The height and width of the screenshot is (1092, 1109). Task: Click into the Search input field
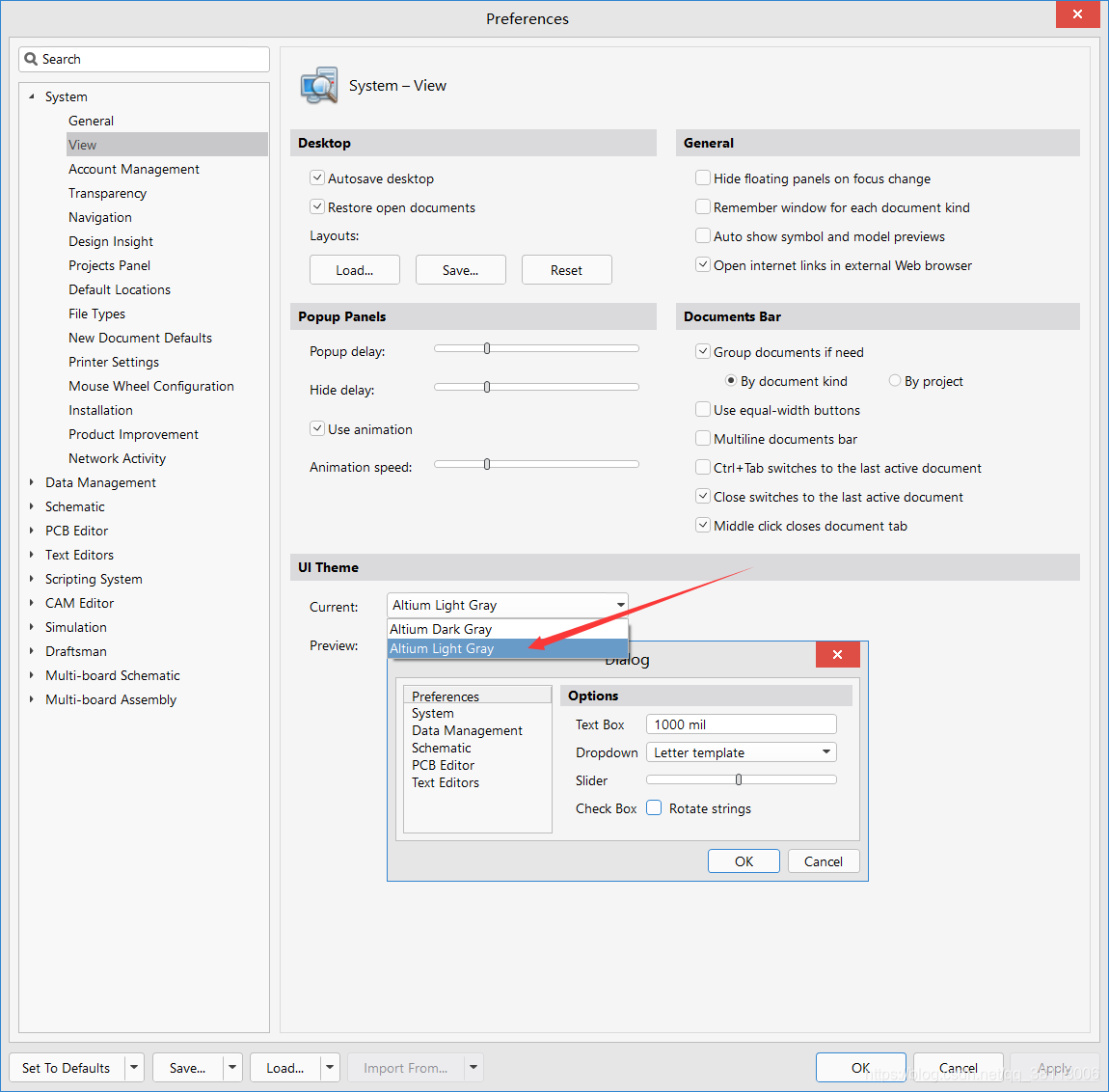point(154,59)
